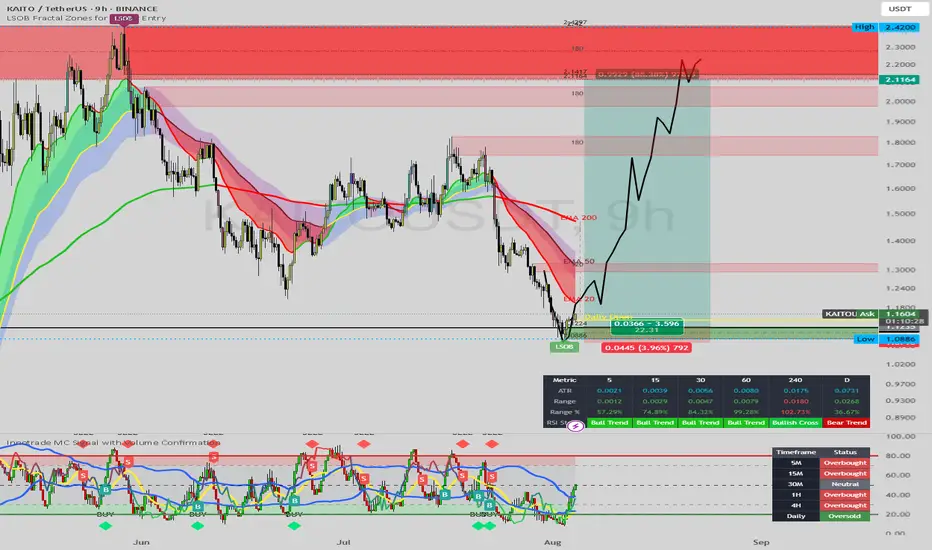Click the 102.73% Range % value
This screenshot has height=550, width=932.
point(795,412)
